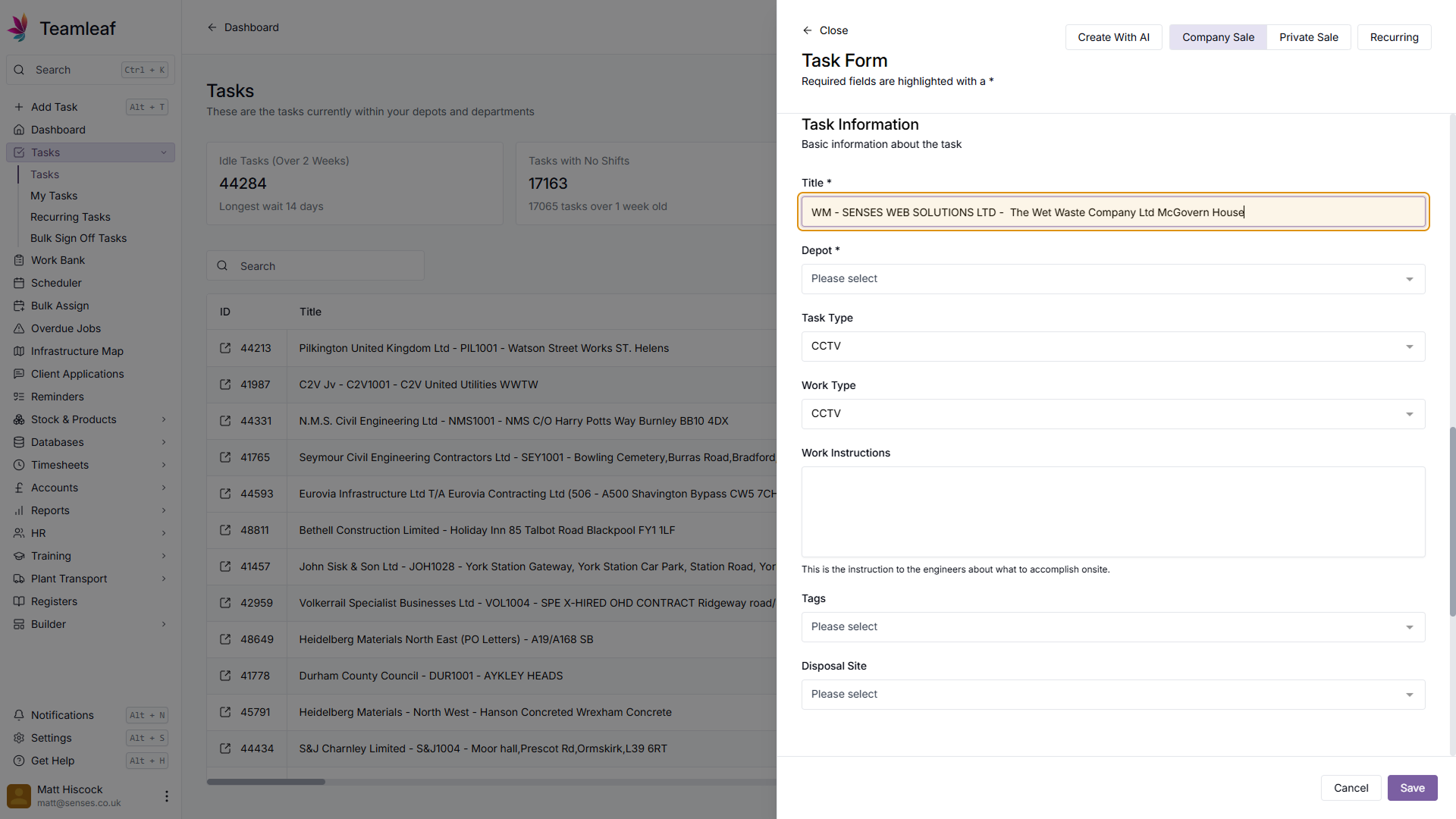Expand the Timesheets chevron
Screen dimensions: 1456x819
[164, 465]
